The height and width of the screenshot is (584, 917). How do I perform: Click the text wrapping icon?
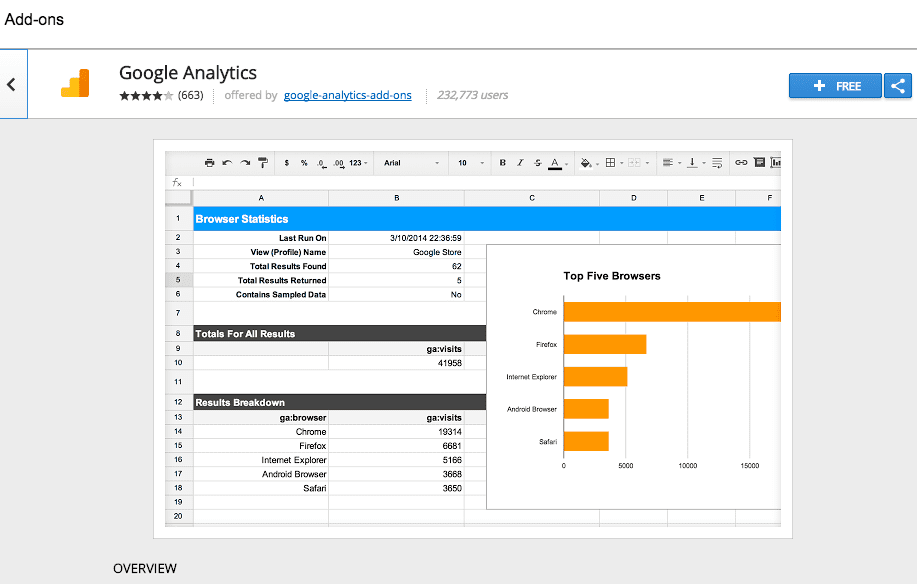717,163
